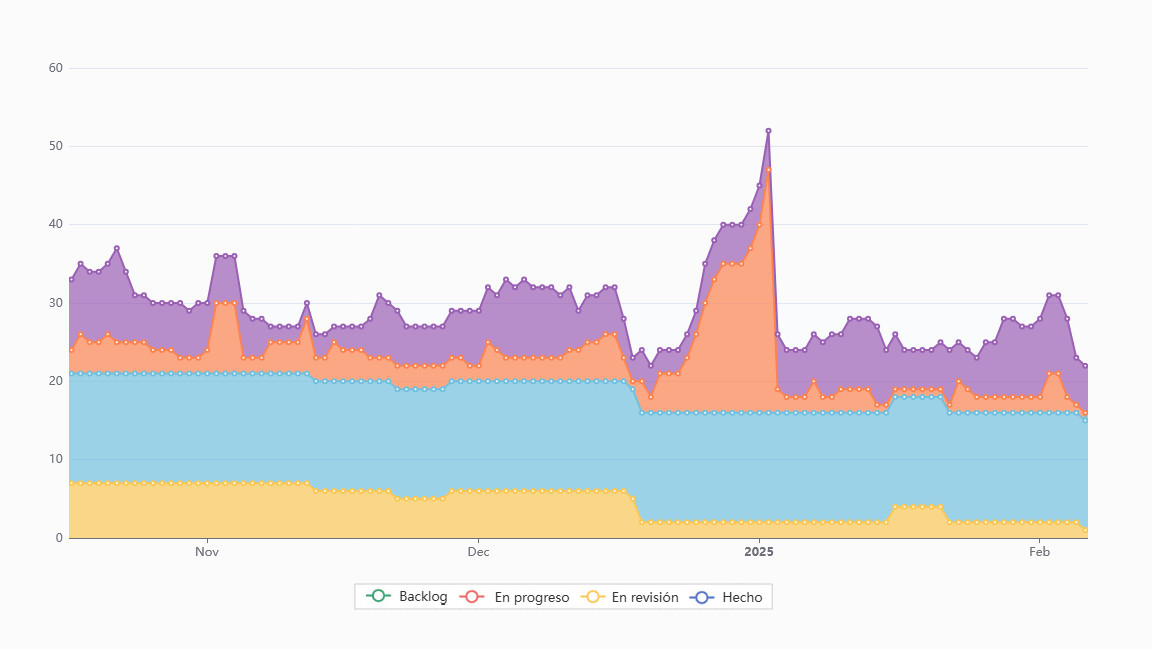Click the highest purple data point at 52
Viewport: 1152px width, 649px height.
pyautogui.click(x=768, y=131)
